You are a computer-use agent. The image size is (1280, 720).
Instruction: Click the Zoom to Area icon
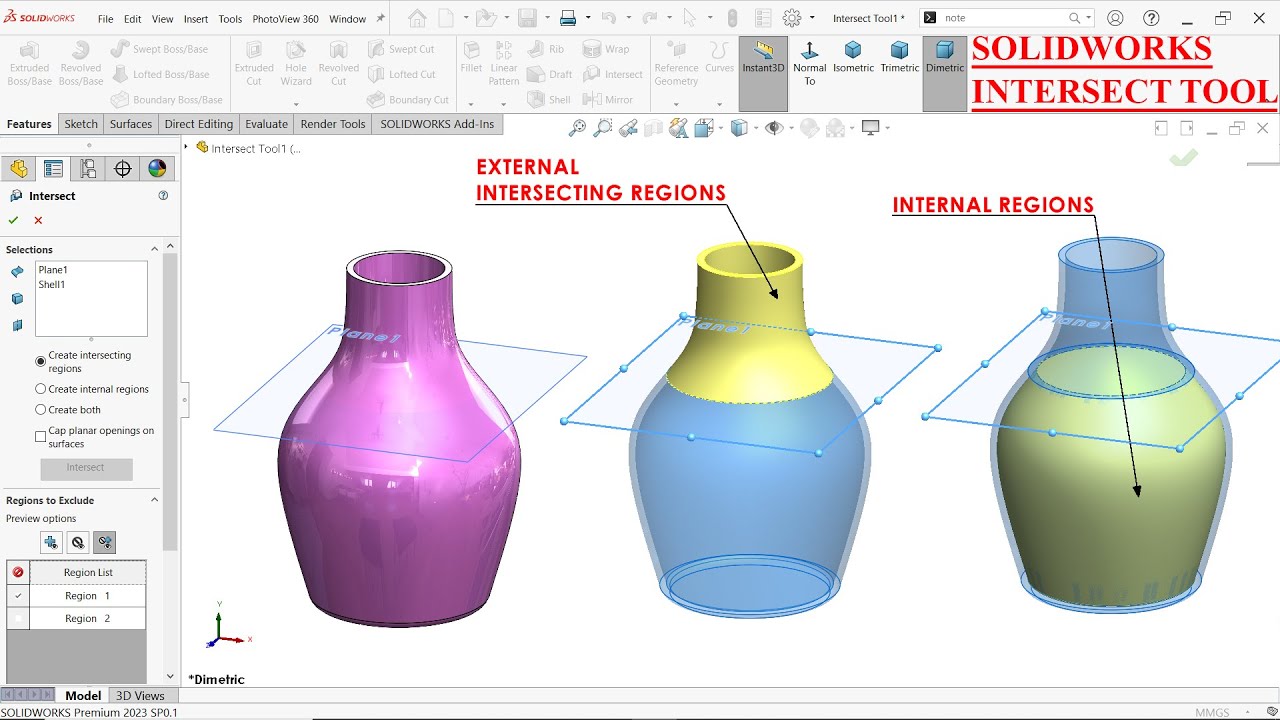click(x=602, y=128)
